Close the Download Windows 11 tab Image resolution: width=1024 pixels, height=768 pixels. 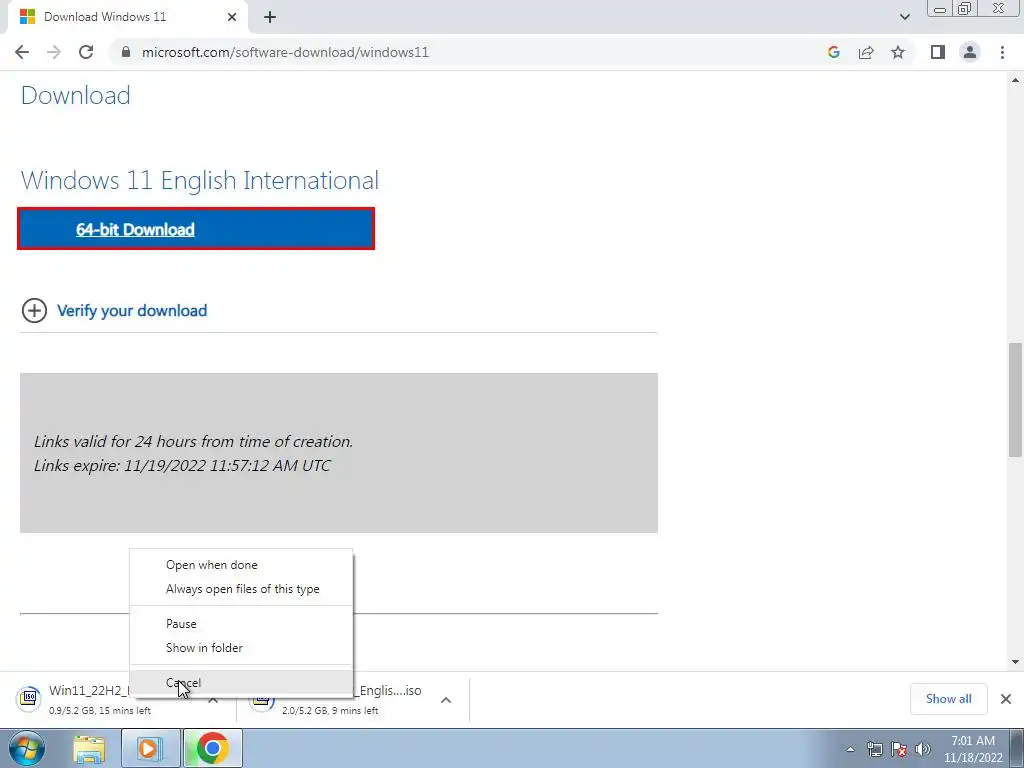[x=232, y=17]
